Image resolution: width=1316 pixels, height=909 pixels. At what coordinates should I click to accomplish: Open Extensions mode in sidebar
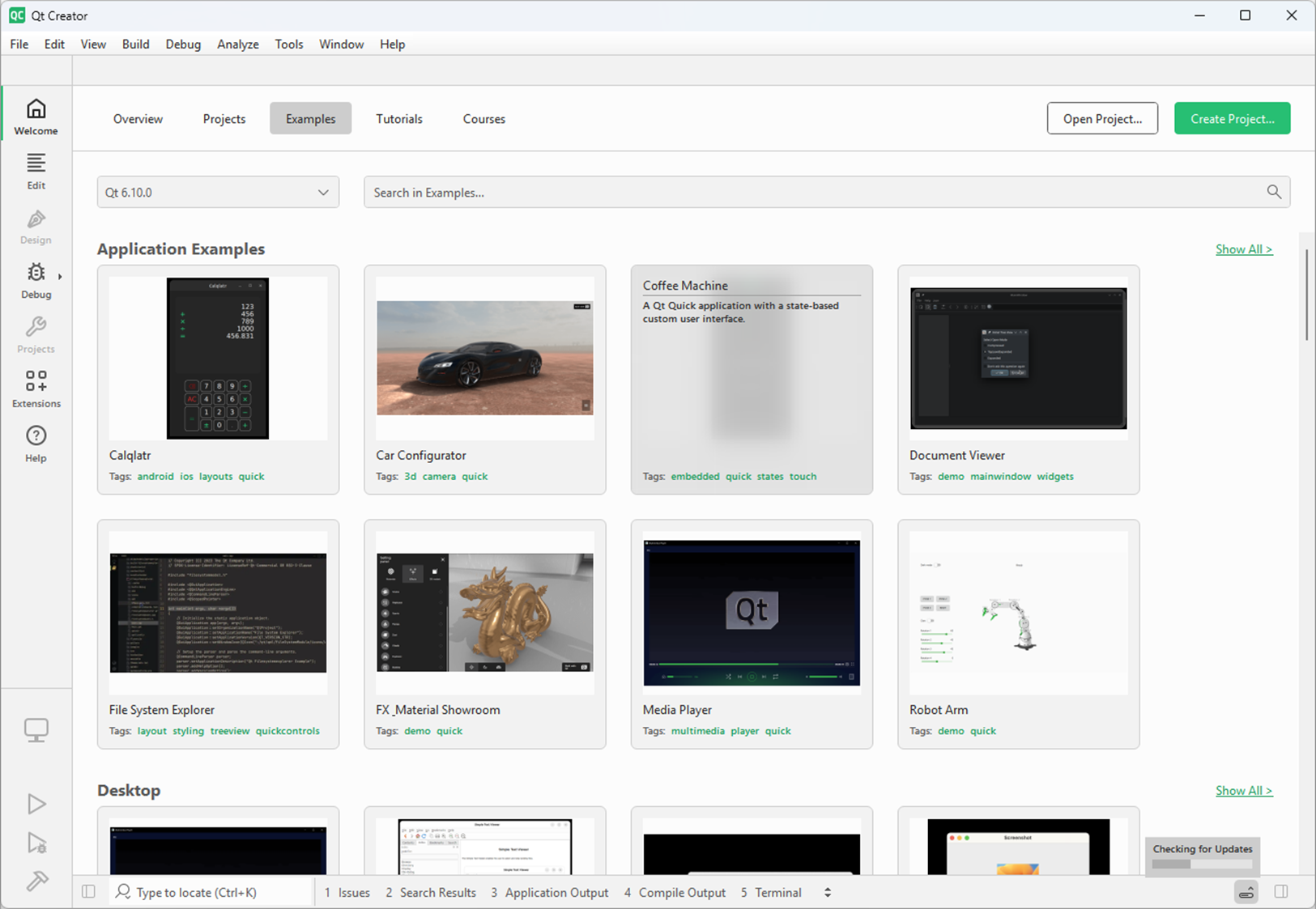(x=36, y=389)
